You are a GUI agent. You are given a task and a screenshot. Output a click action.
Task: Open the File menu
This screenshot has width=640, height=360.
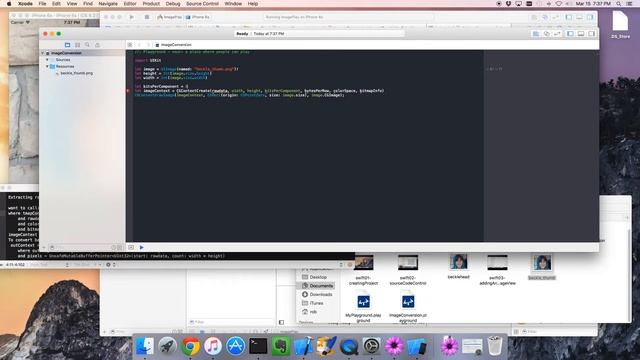[x=42, y=4]
